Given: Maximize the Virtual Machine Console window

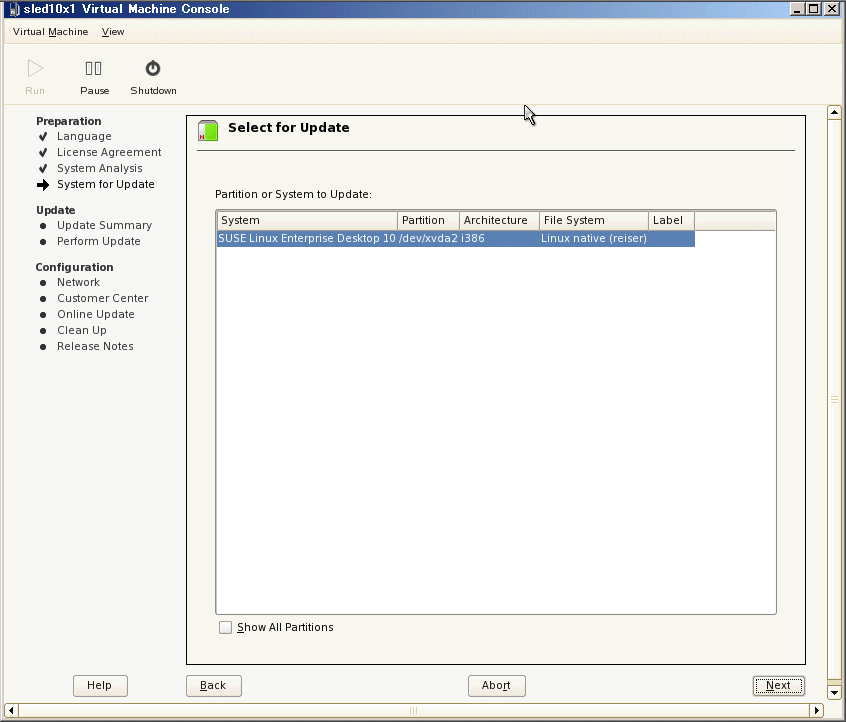Looking at the screenshot, I should point(814,9).
